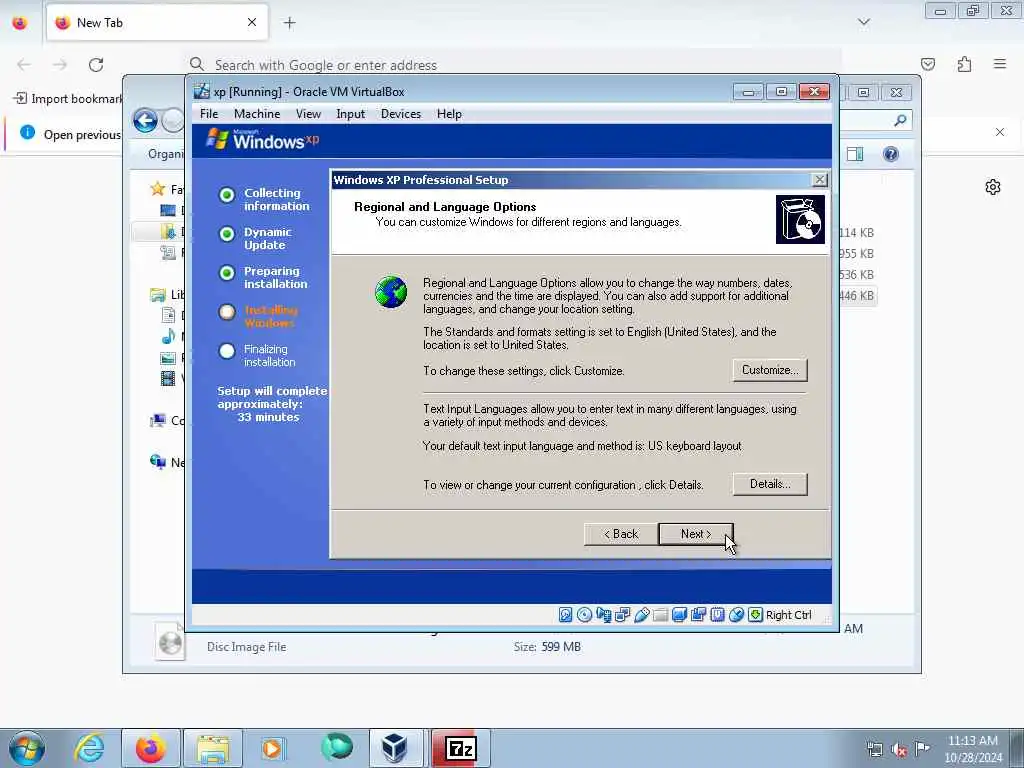Close the Windows XP Professional Setup dialog
The image size is (1024, 768).
[819, 180]
